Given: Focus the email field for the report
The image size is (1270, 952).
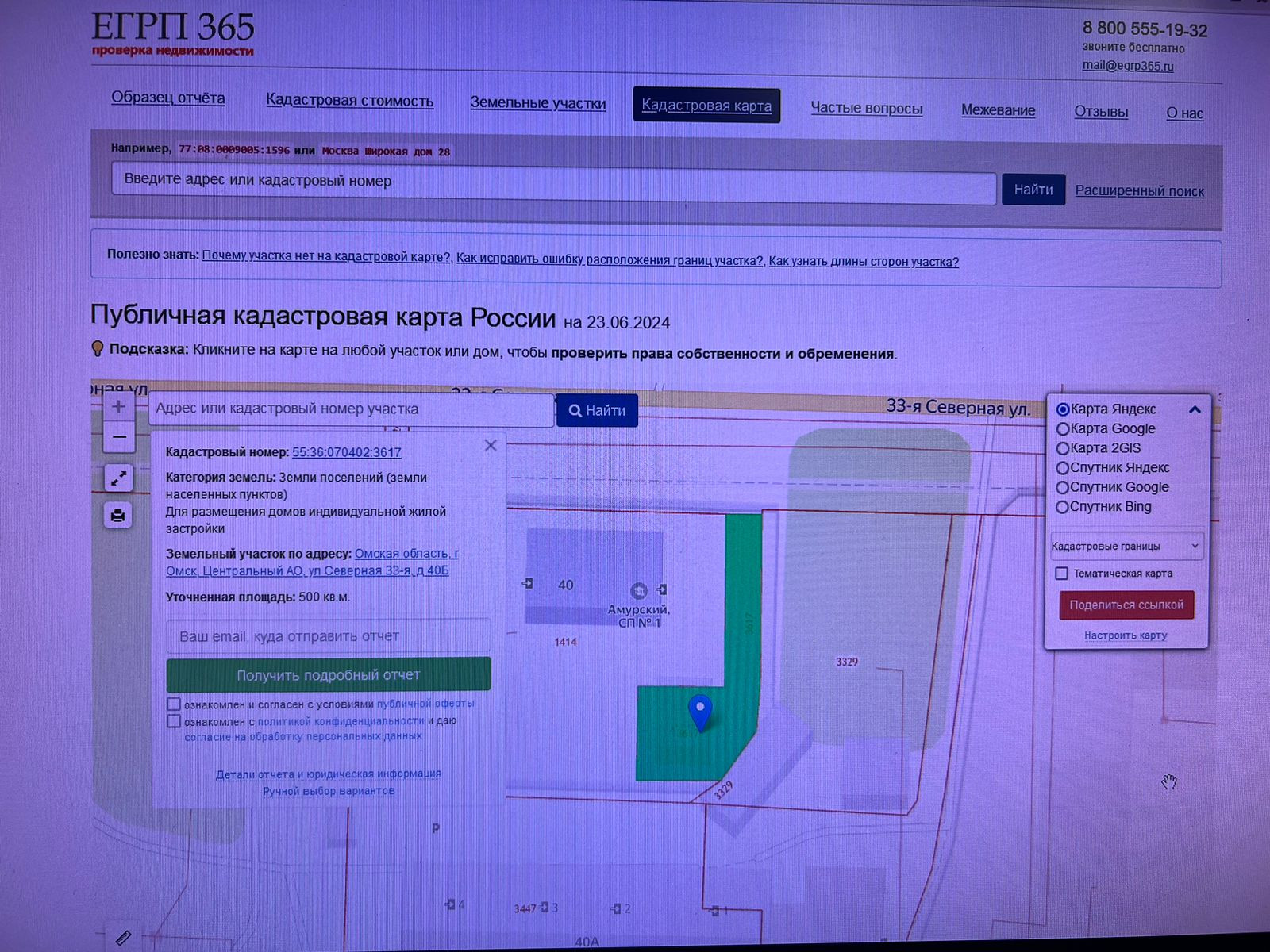Looking at the screenshot, I should [x=329, y=636].
